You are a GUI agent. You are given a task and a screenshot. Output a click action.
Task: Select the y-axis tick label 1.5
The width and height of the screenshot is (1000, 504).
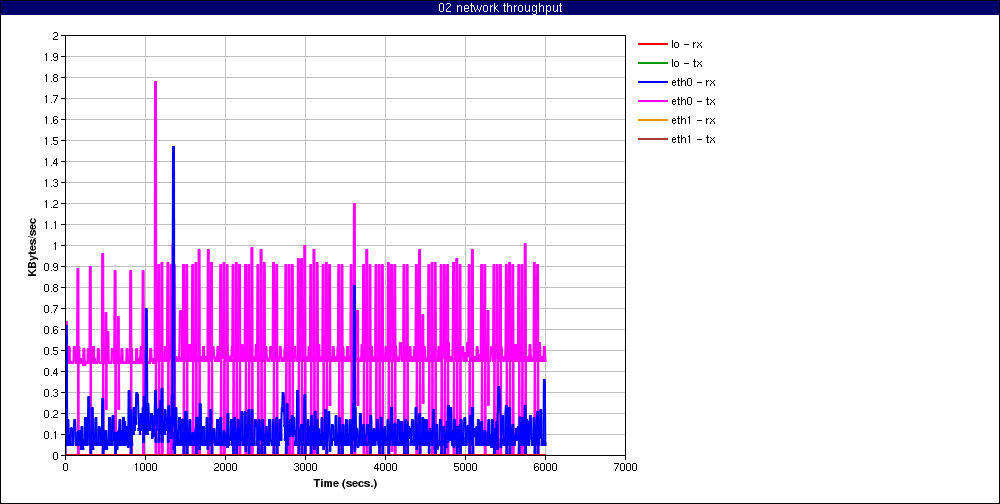(52, 140)
